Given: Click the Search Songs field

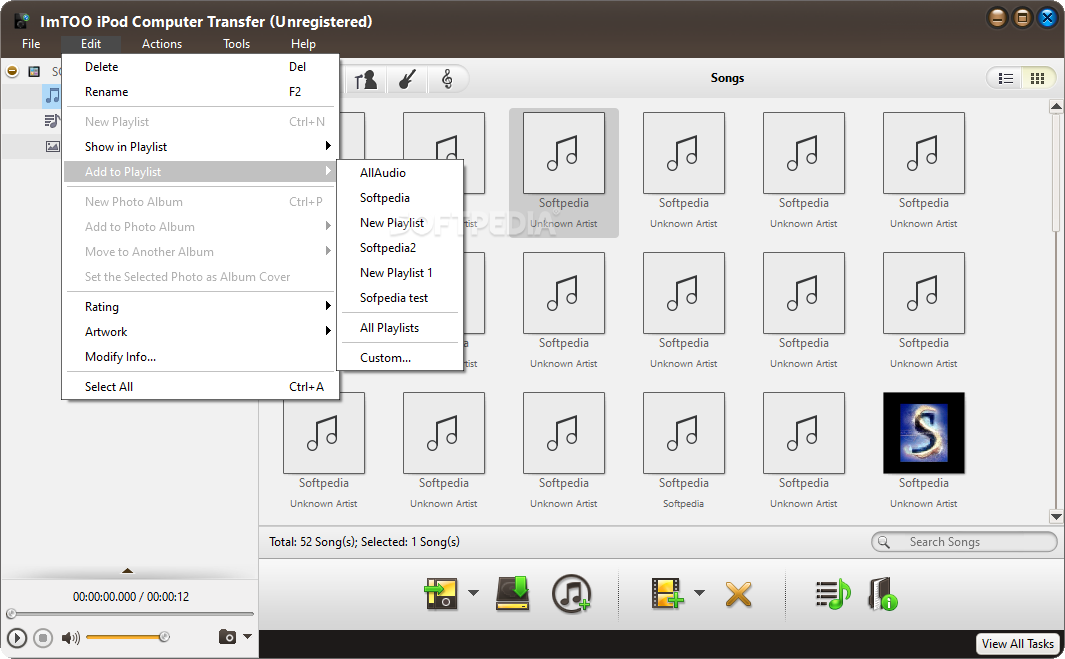Looking at the screenshot, I should click(x=964, y=541).
